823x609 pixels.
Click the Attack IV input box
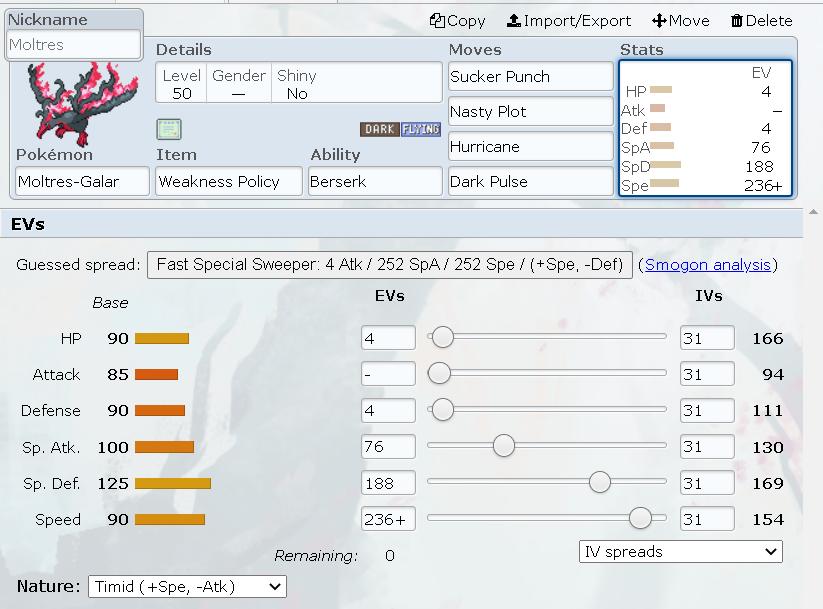[x=707, y=374]
